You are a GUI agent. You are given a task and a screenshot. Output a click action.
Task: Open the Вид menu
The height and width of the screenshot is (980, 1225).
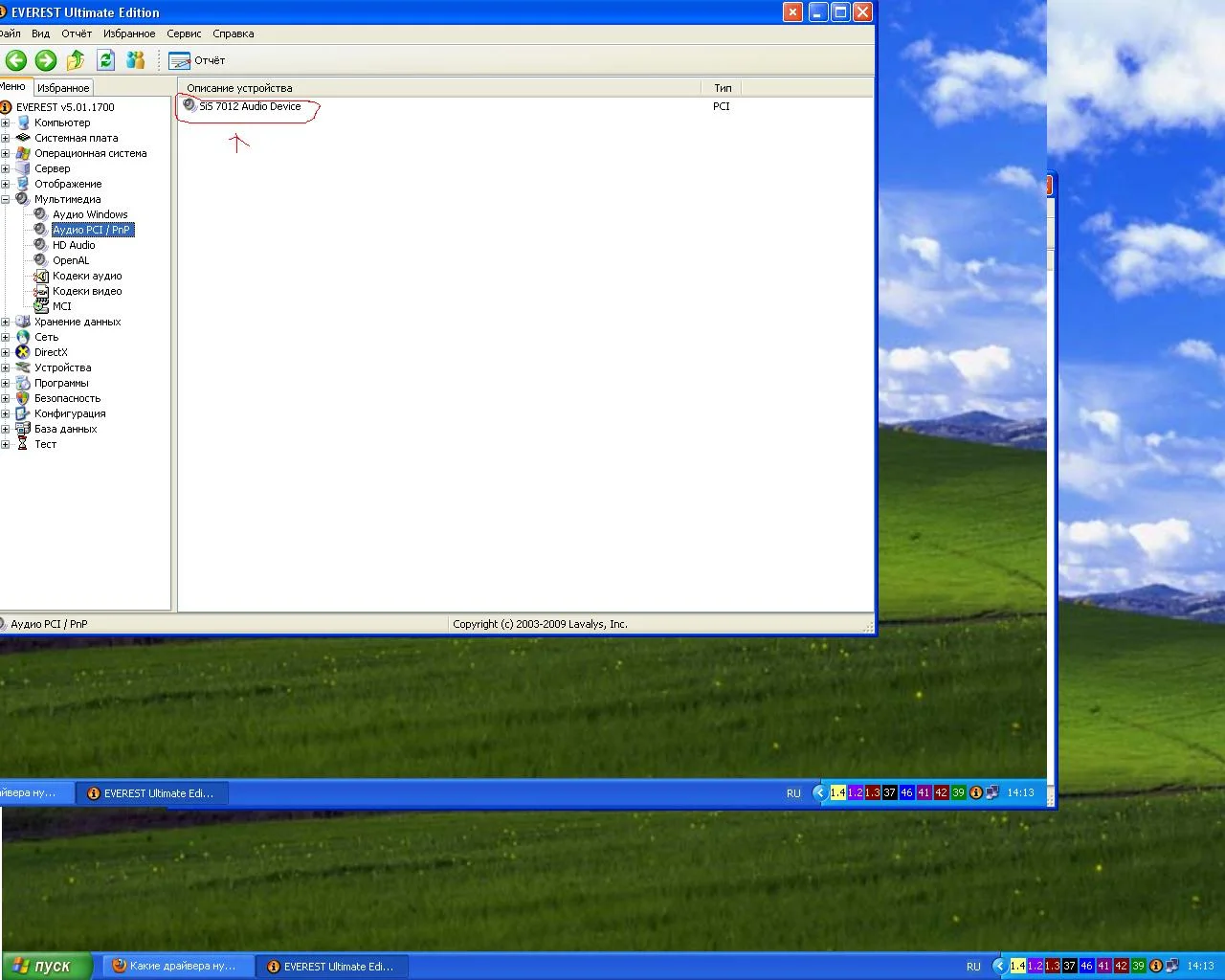[40, 33]
